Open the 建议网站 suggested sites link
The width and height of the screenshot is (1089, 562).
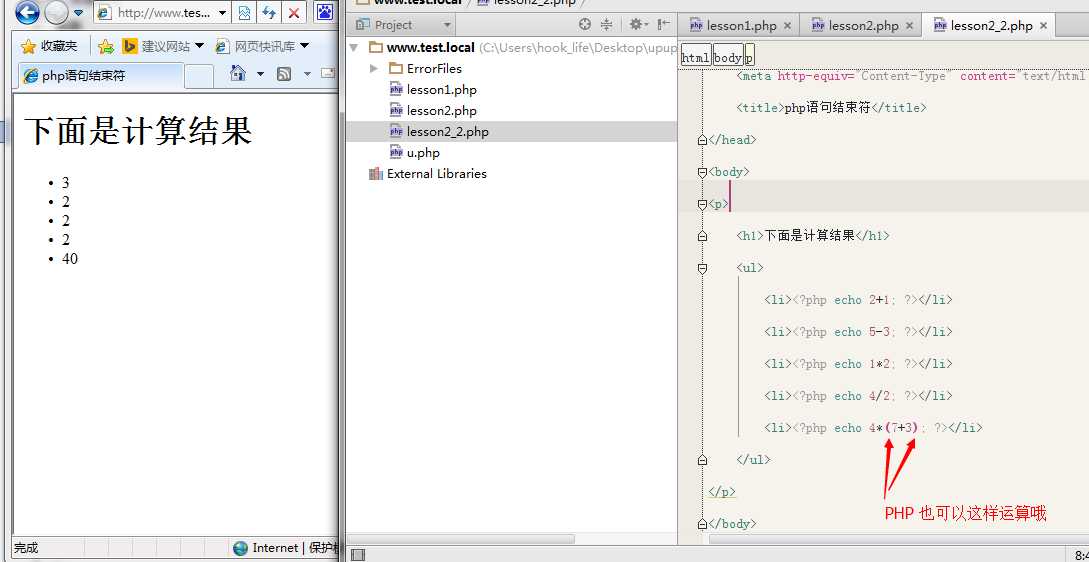[163, 47]
